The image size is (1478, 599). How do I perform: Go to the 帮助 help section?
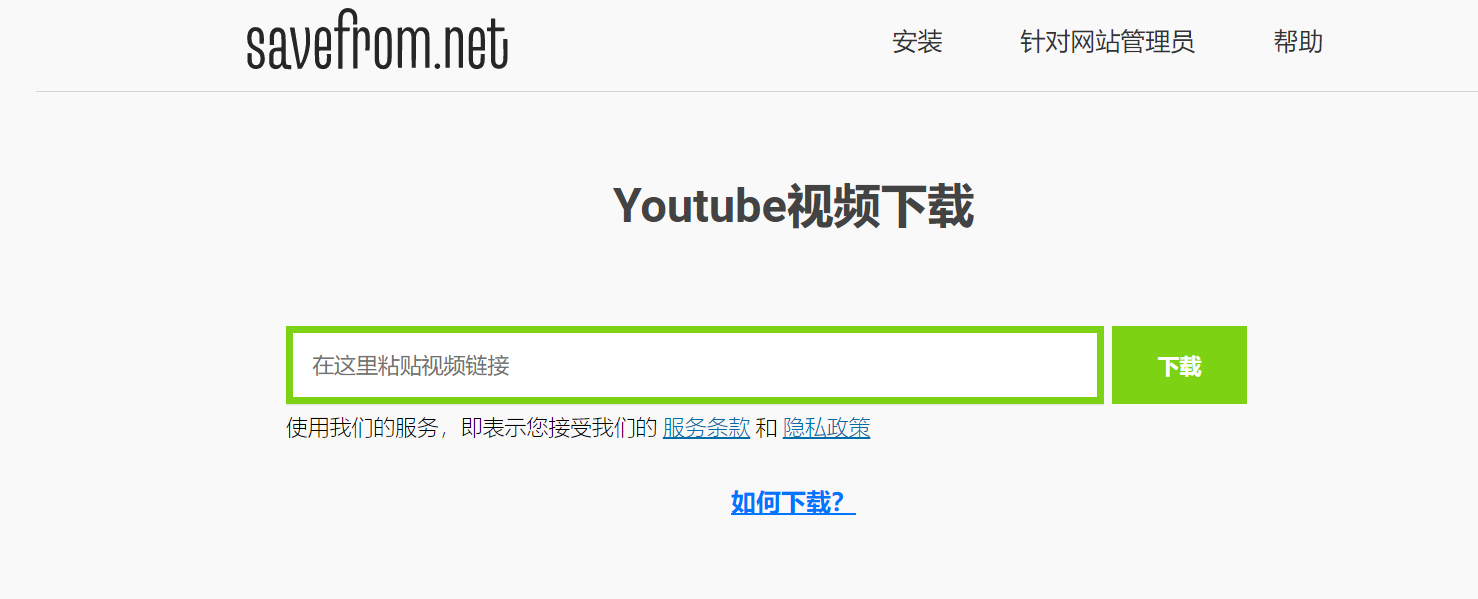[1298, 42]
